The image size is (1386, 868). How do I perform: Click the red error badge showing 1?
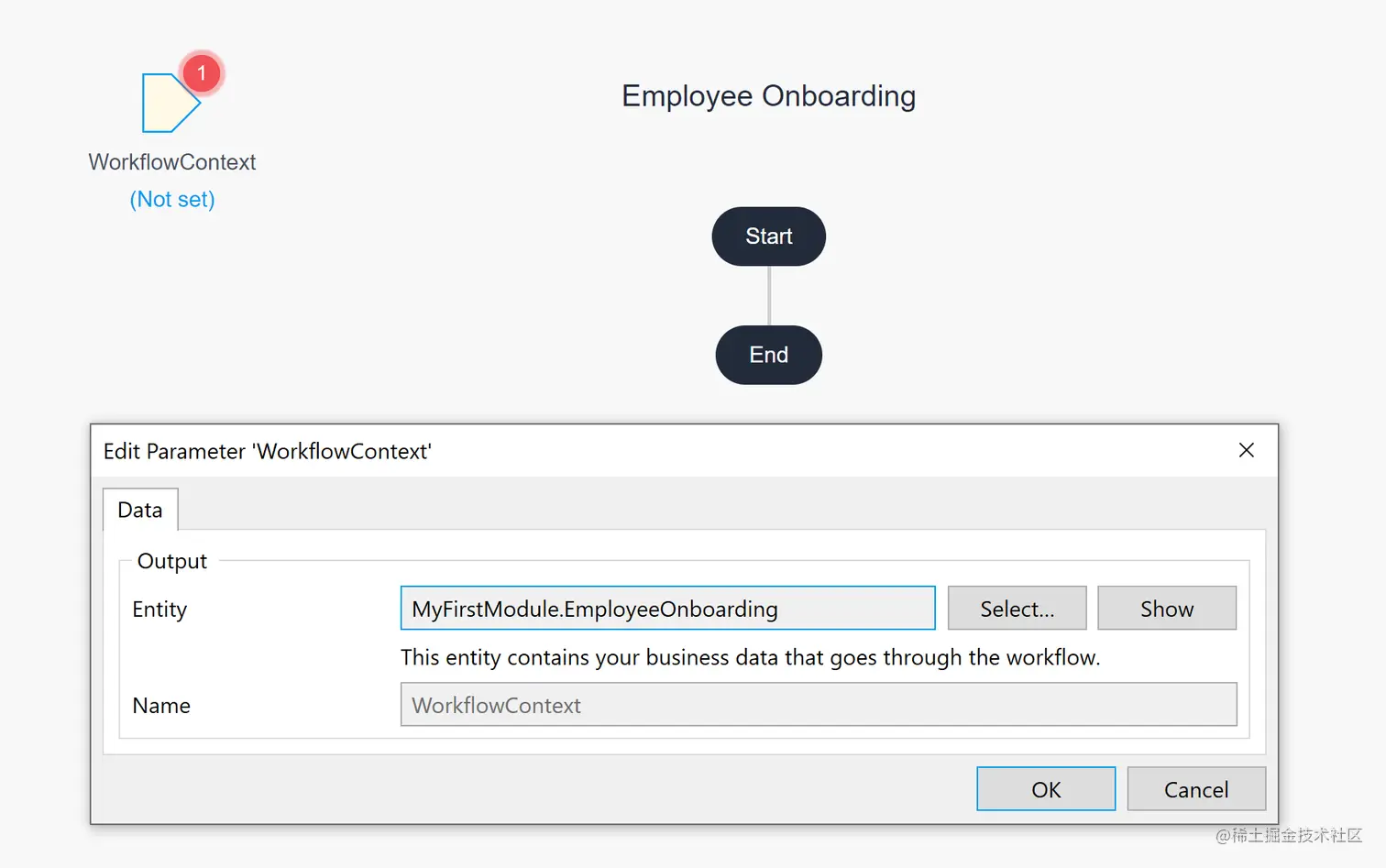click(202, 73)
